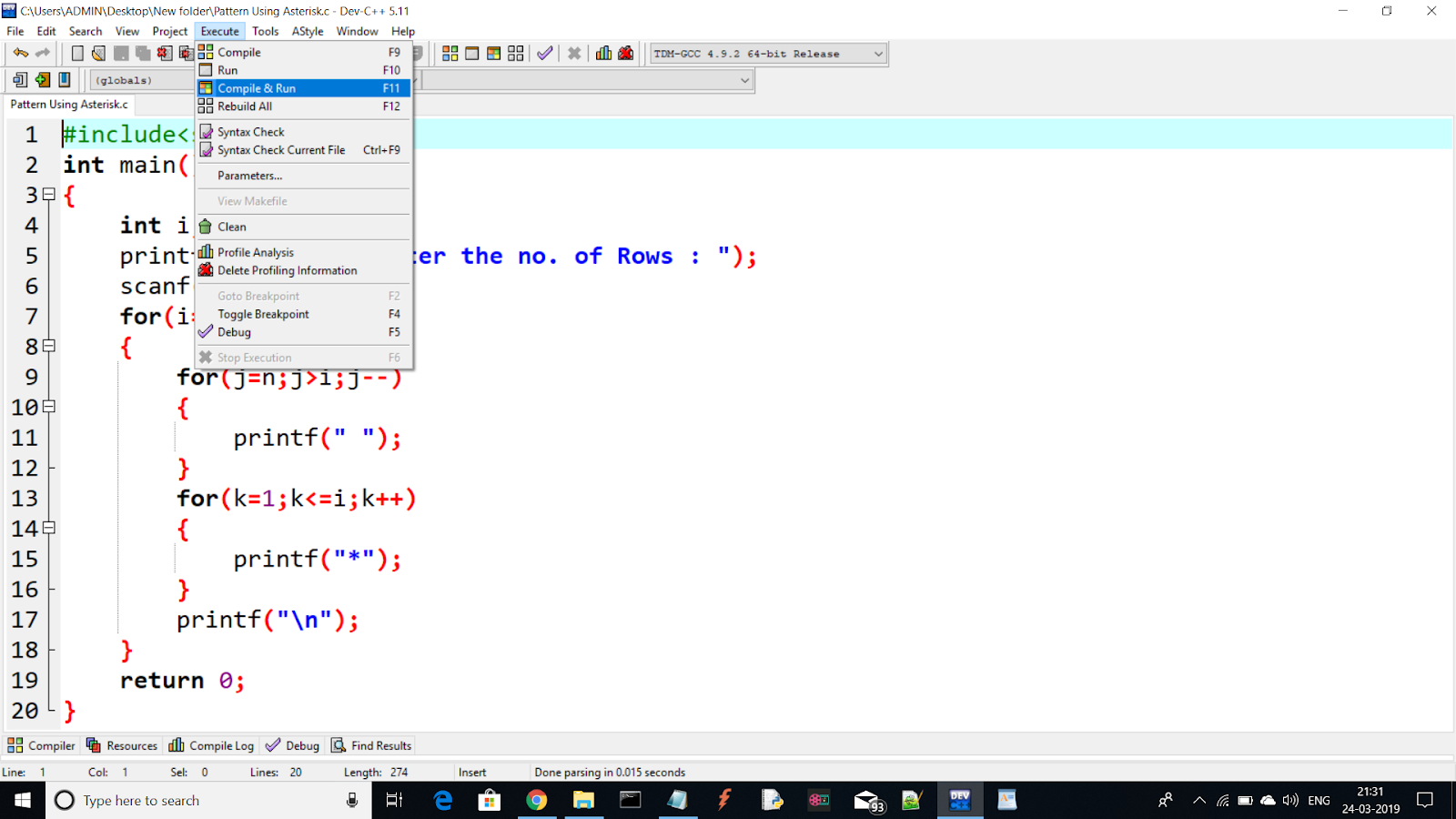
Task: Choose Delete Profiling Information entry
Action: coord(304,270)
